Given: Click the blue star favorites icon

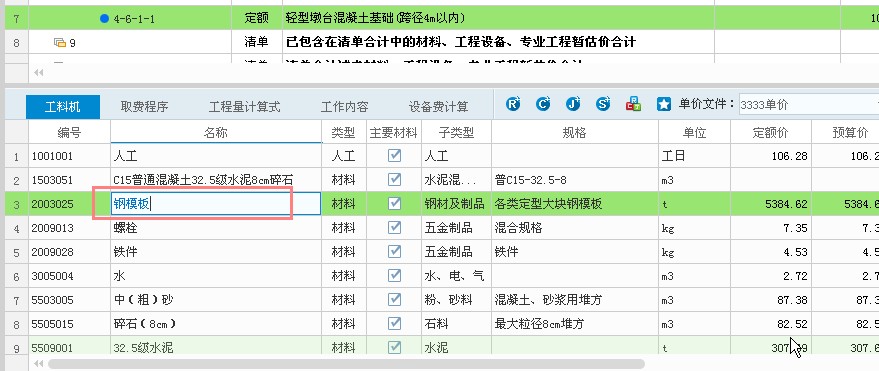Looking at the screenshot, I should click(x=664, y=104).
